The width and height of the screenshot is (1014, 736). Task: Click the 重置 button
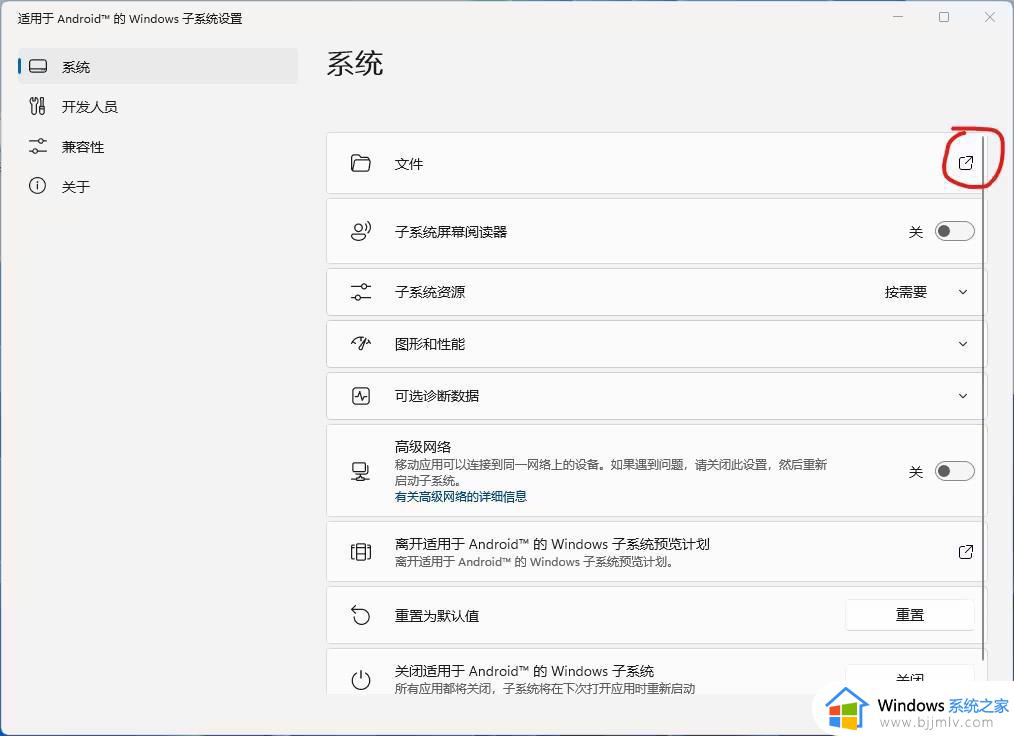pyautogui.click(x=909, y=614)
